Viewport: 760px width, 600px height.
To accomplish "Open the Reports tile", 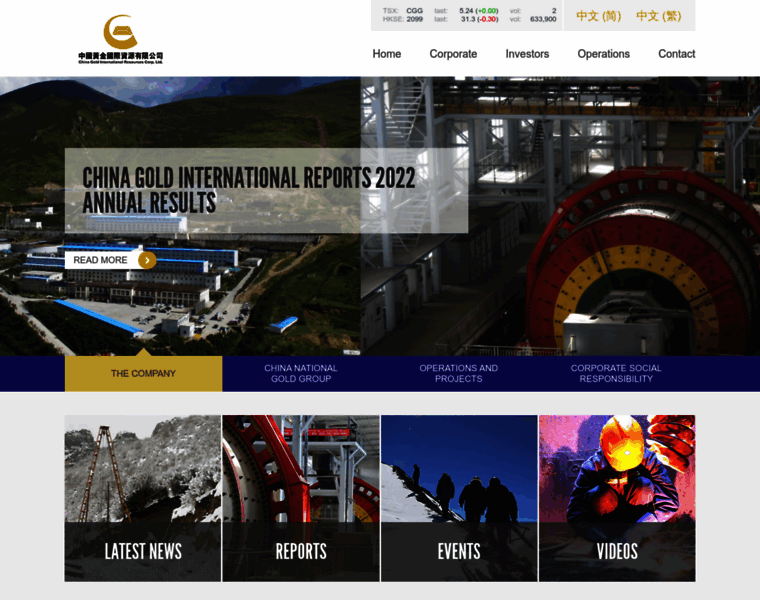I will coord(301,498).
